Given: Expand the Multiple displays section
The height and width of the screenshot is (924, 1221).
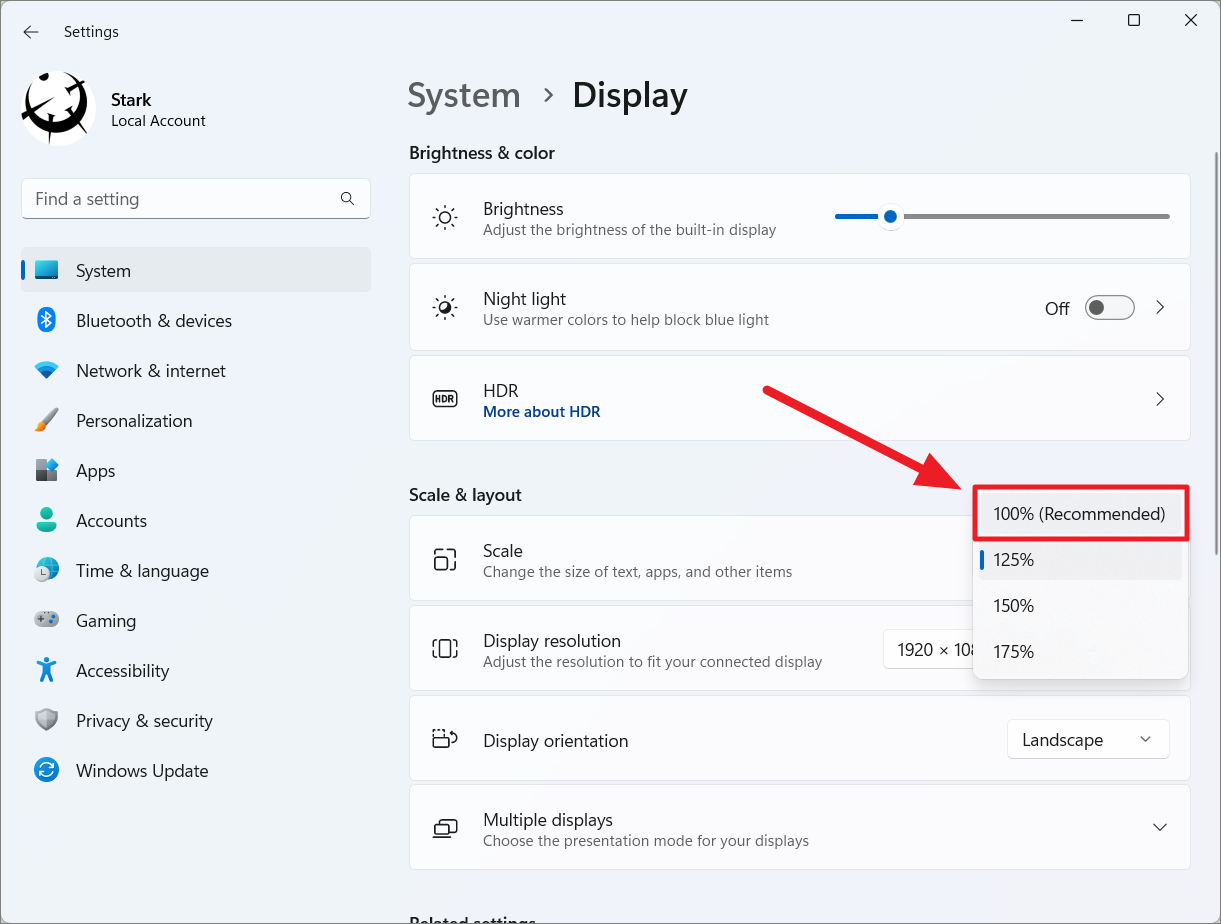Looking at the screenshot, I should (x=1159, y=827).
